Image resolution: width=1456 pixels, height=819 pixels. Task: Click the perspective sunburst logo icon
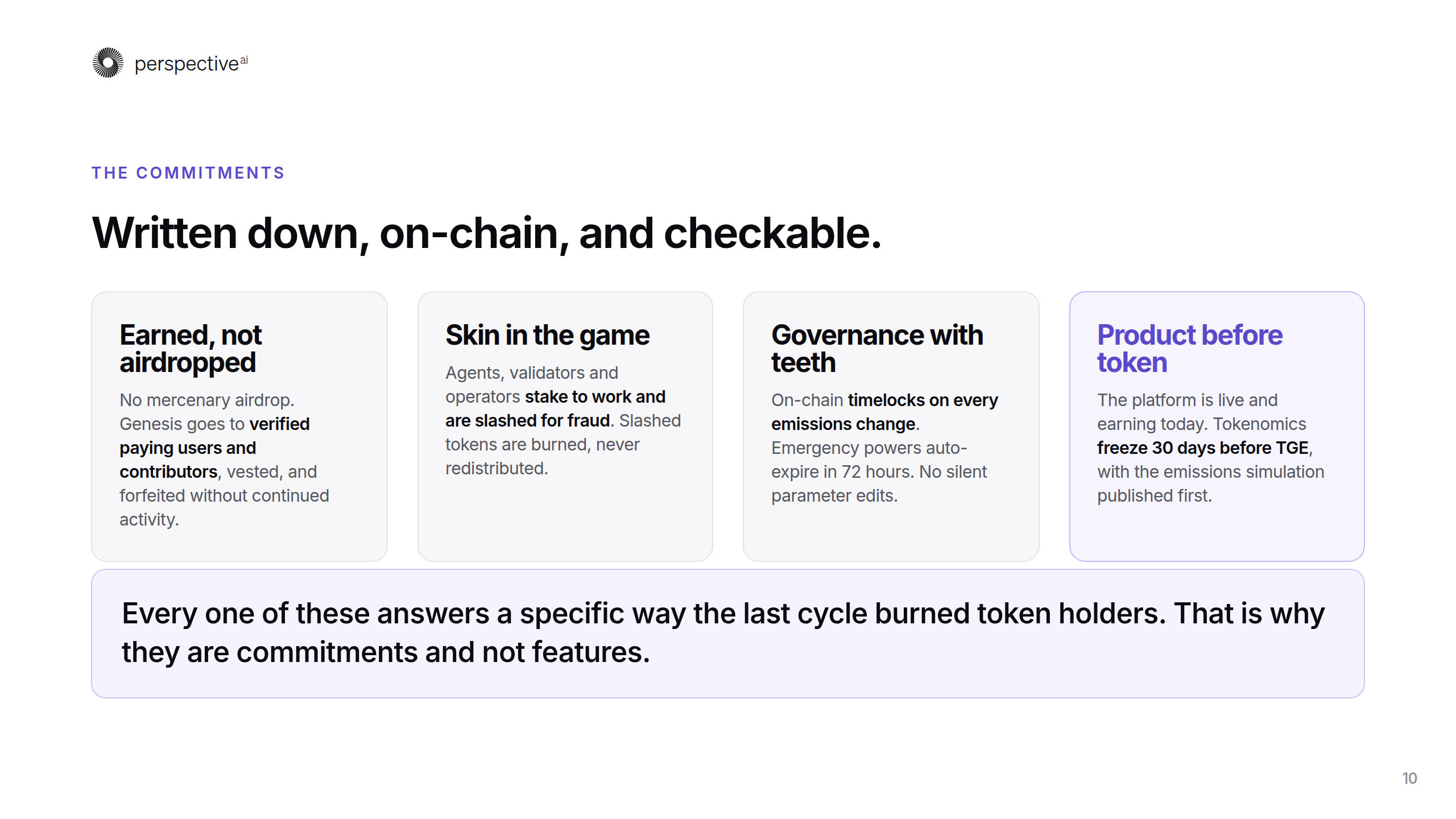click(107, 63)
